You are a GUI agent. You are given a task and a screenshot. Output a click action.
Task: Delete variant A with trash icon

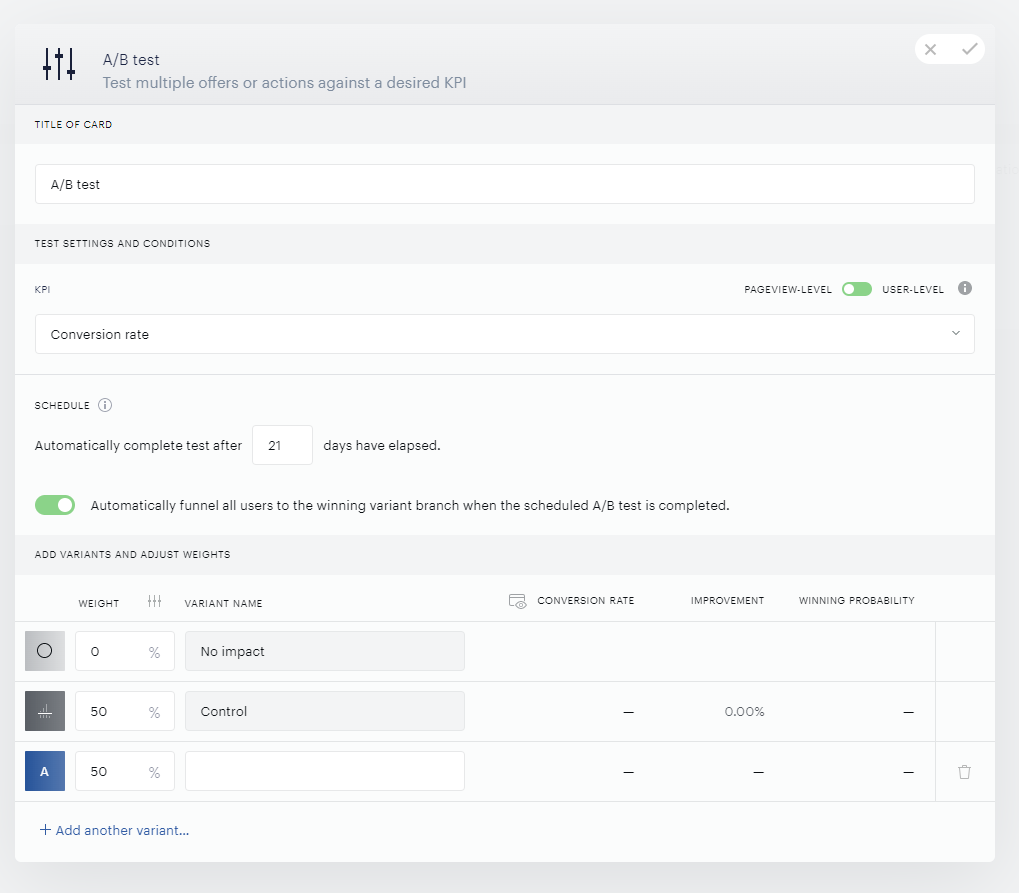(964, 771)
